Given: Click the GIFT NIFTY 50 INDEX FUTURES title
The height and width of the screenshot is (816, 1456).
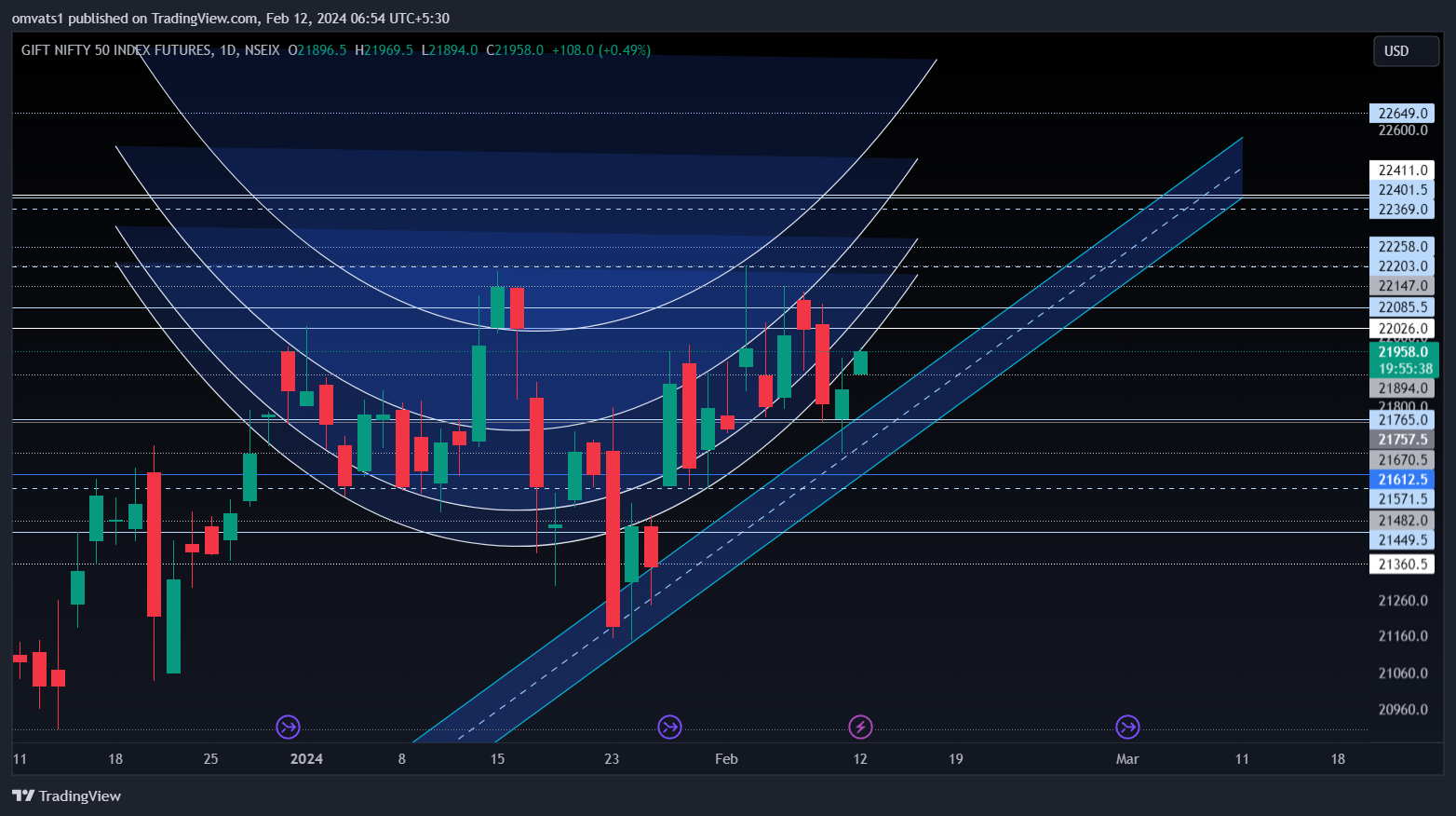Looking at the screenshot, I should 116,50.
